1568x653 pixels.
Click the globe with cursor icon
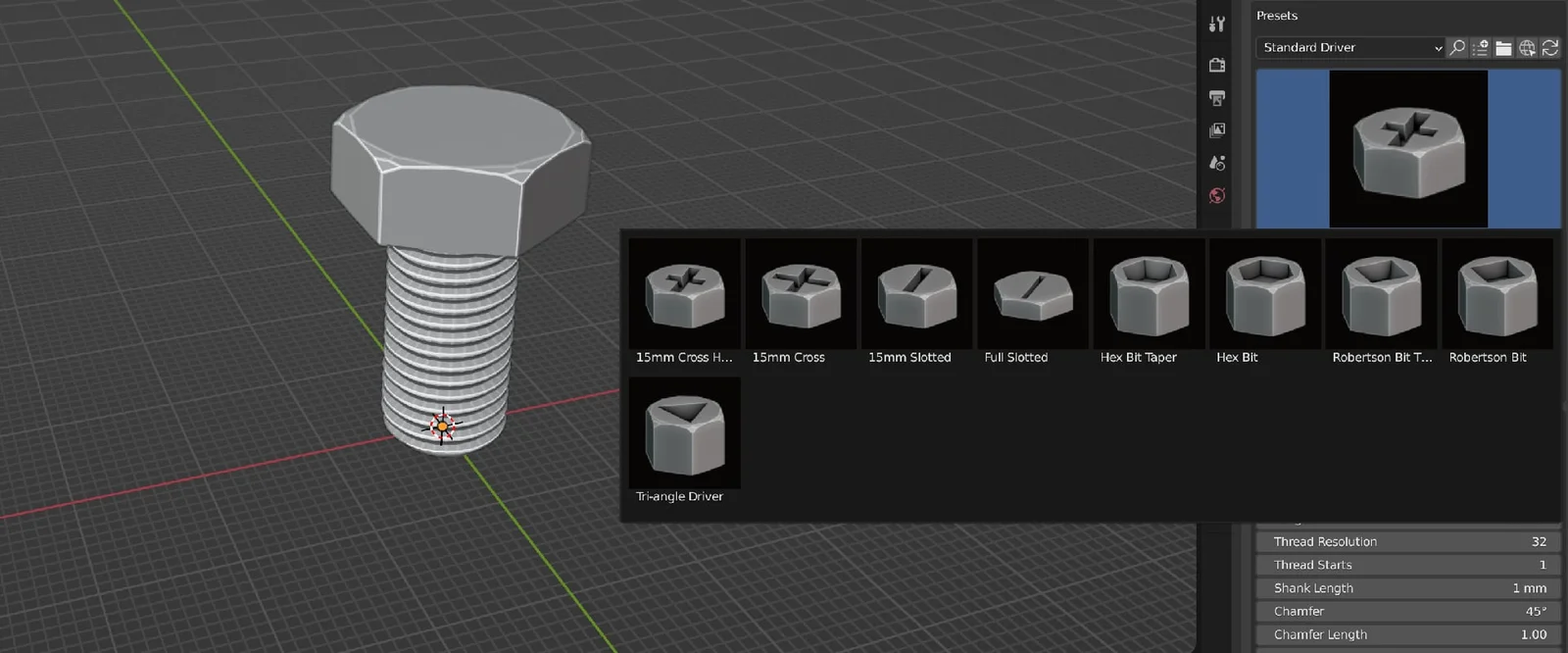tap(1527, 47)
